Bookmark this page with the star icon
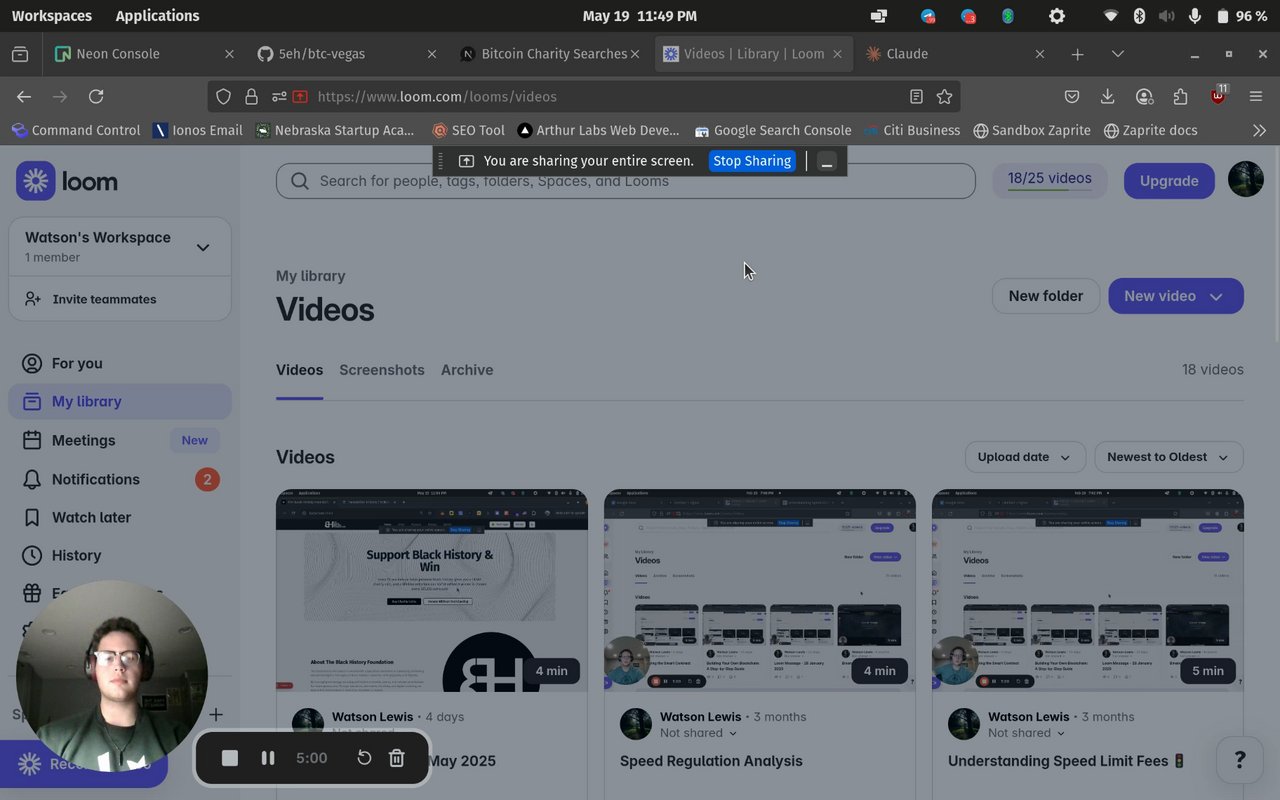Screen dimensions: 1280x800 (944, 96)
